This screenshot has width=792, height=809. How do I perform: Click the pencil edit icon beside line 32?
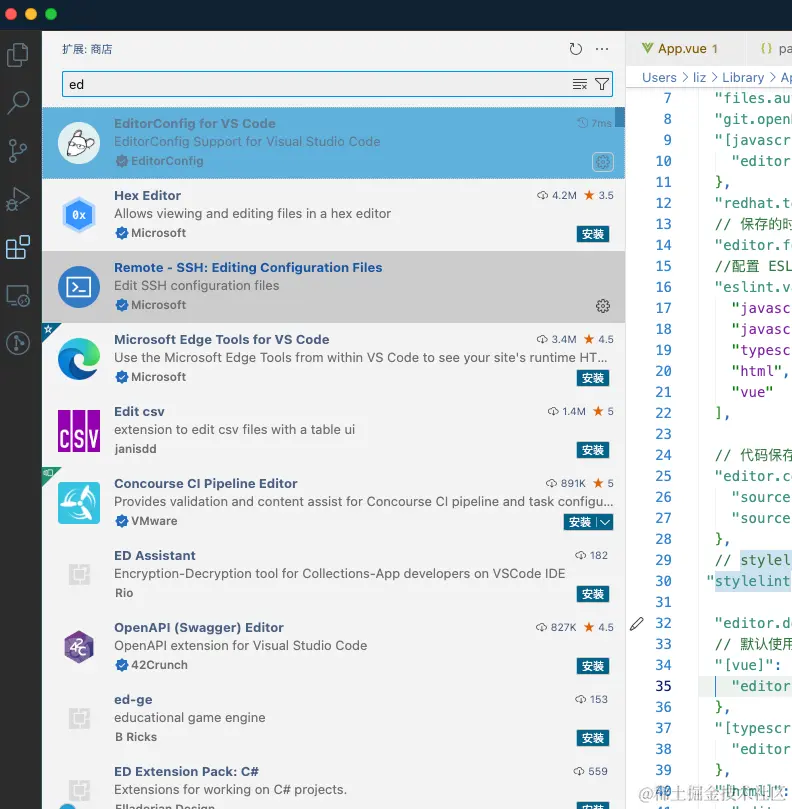click(x=637, y=624)
